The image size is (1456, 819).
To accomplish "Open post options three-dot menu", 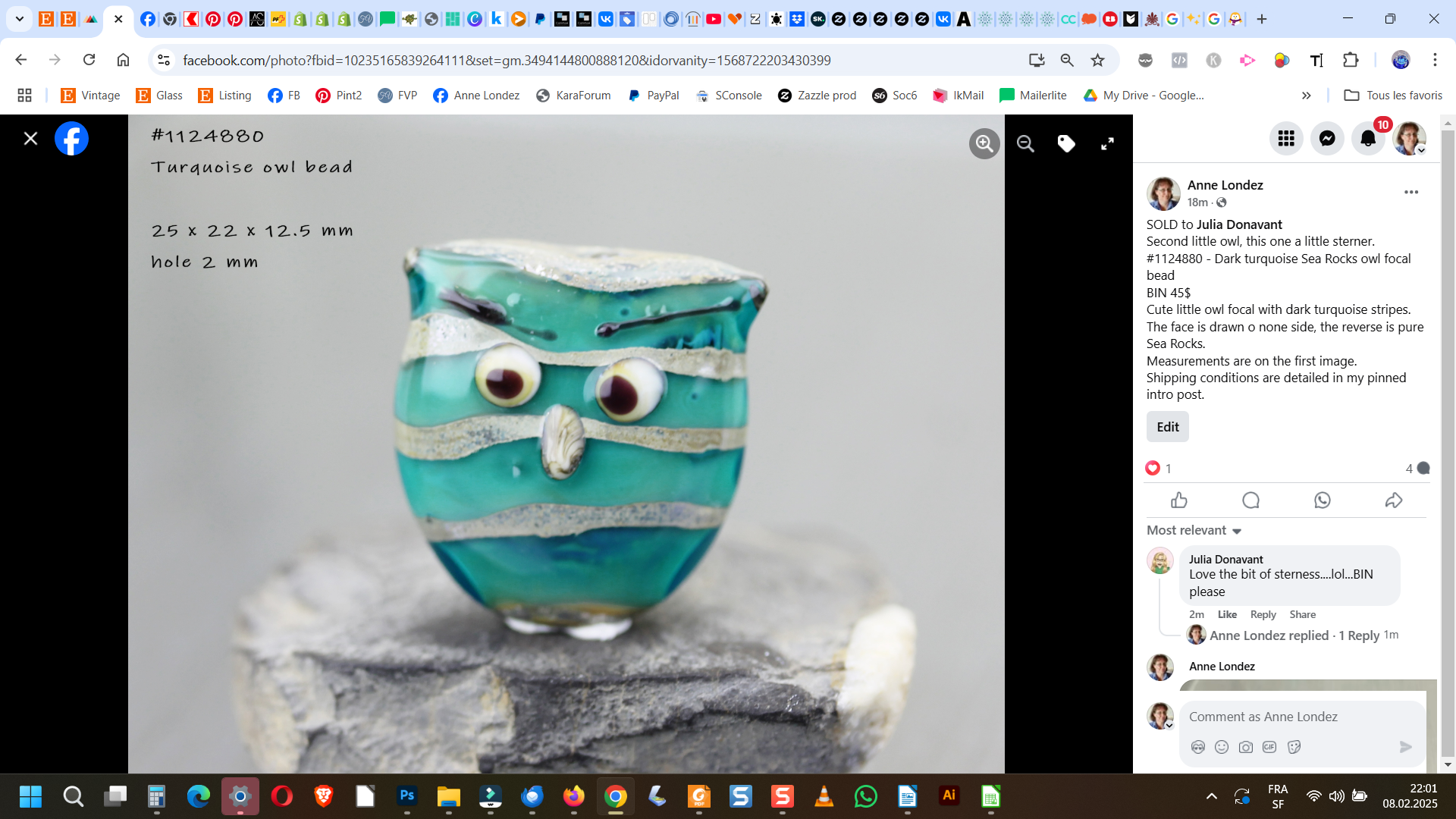I will 1411,192.
